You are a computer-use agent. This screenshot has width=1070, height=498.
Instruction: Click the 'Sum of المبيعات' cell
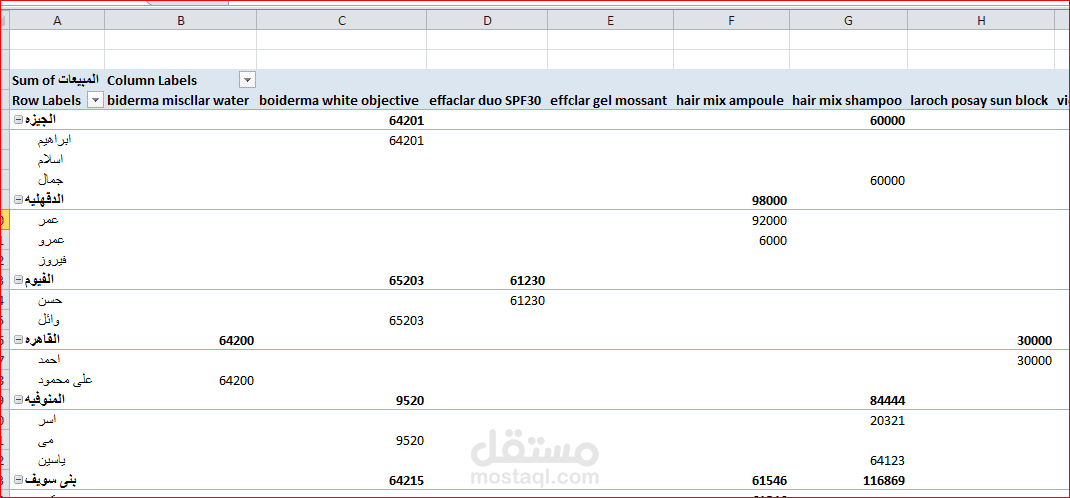tap(55, 80)
